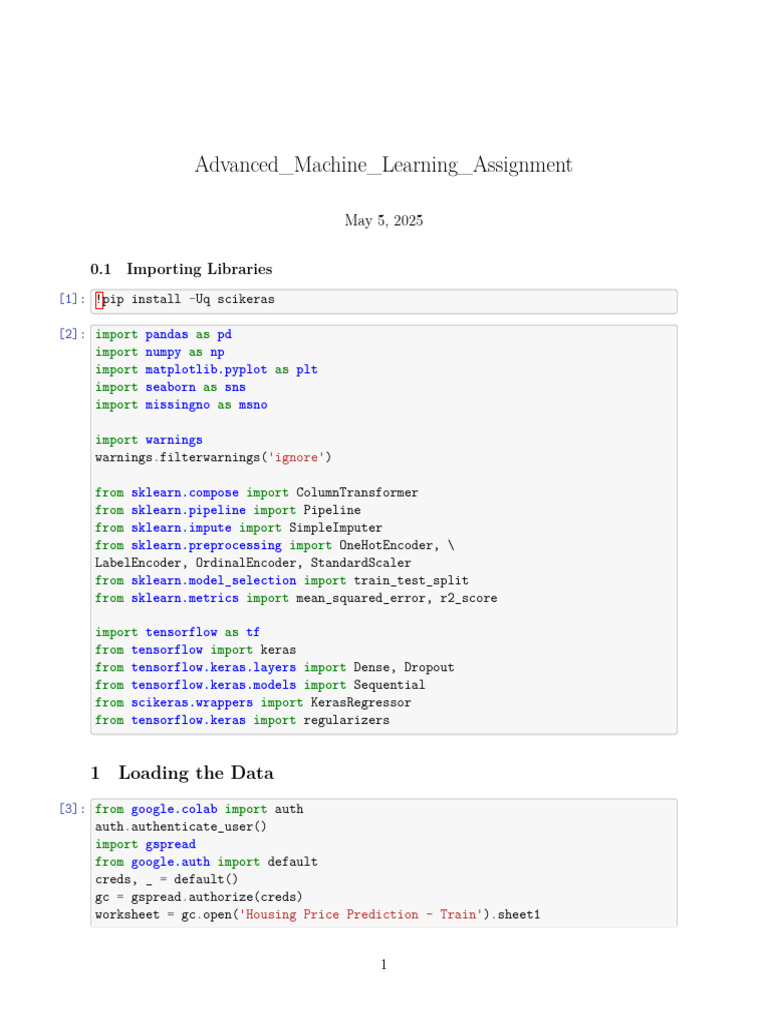The height and width of the screenshot is (1024, 768).
Task: Click the google.auth import default line
Action: click(206, 862)
